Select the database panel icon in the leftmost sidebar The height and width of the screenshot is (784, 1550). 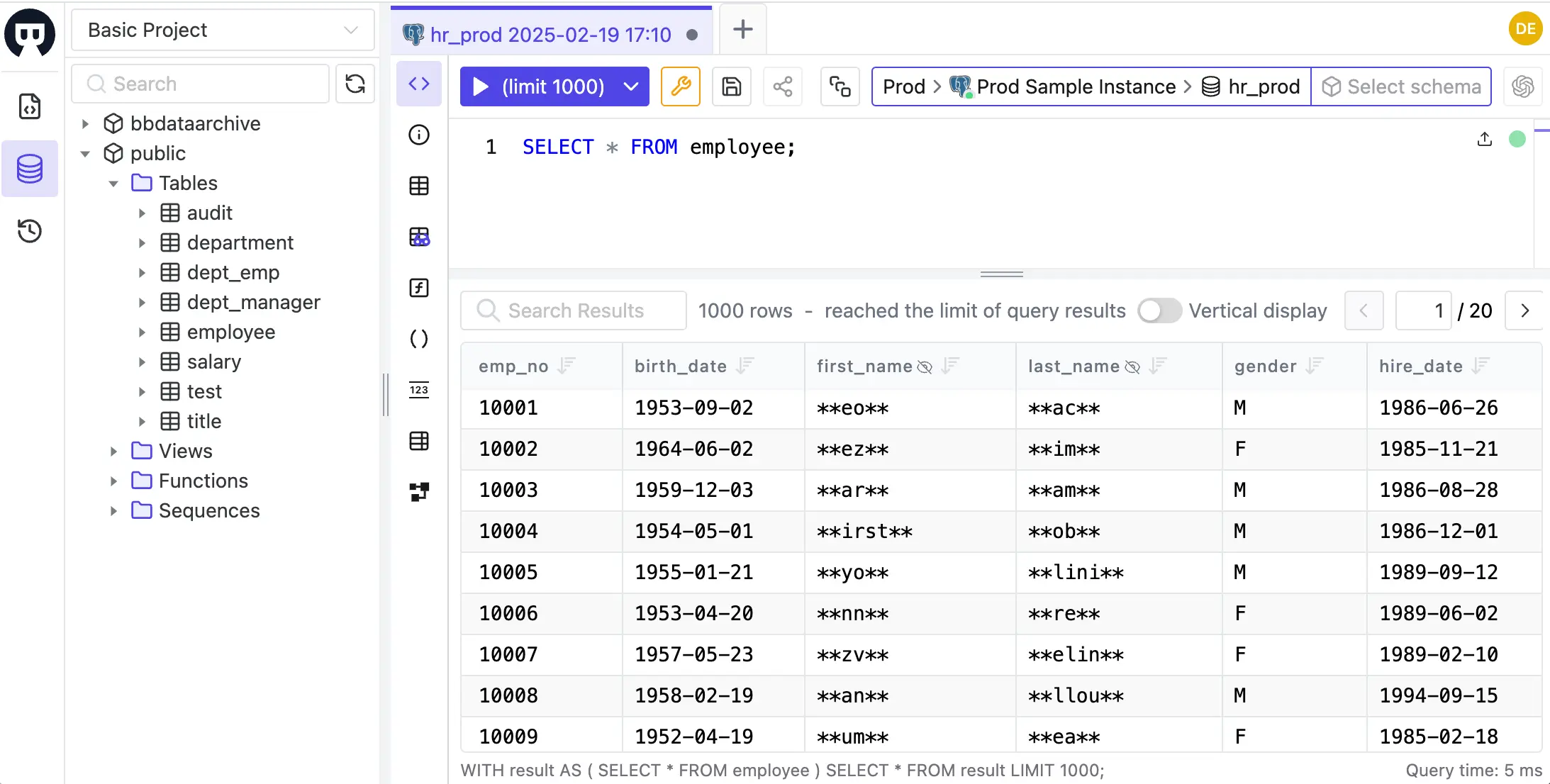[x=30, y=168]
